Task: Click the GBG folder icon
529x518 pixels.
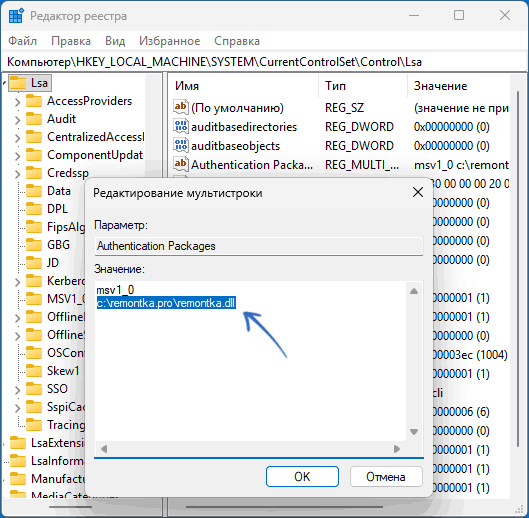Action: click(34, 245)
